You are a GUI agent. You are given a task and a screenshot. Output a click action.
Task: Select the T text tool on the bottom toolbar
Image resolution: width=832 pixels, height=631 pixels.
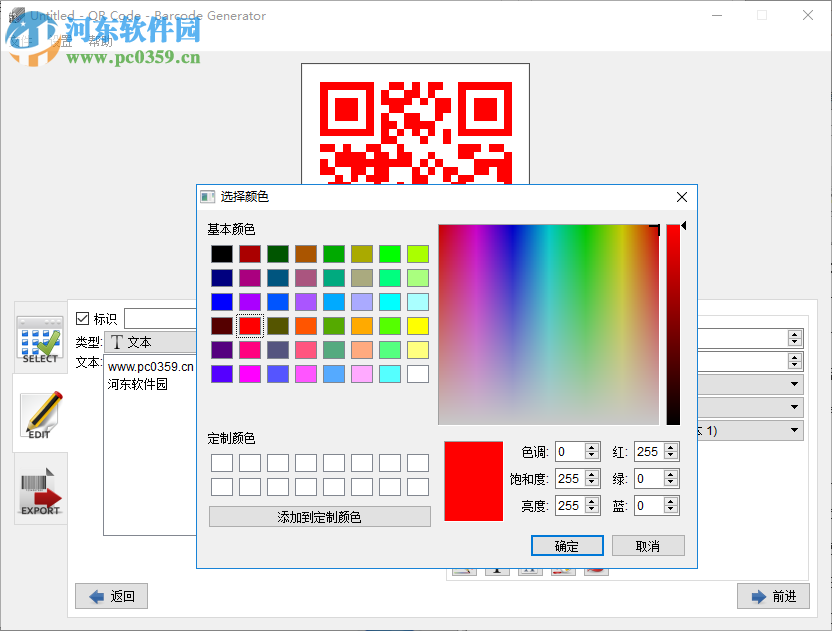[x=497, y=570]
